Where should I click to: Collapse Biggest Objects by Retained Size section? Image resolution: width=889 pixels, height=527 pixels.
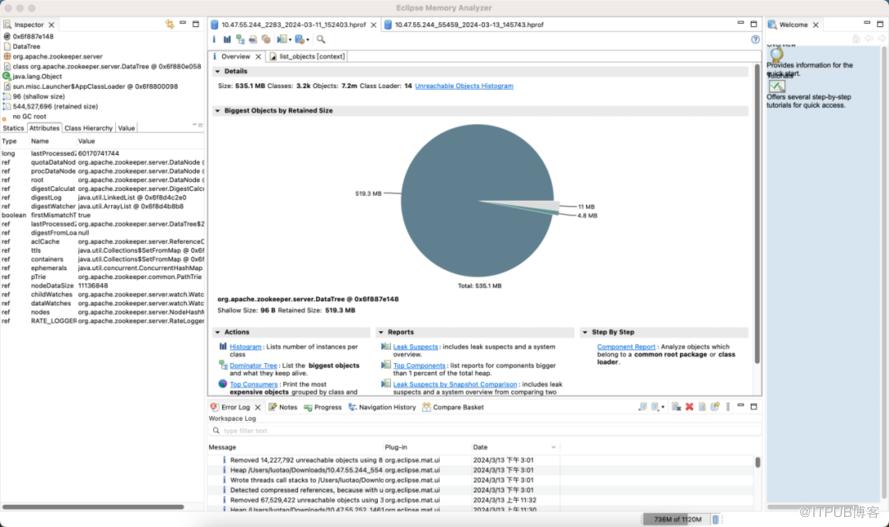click(x=217, y=110)
